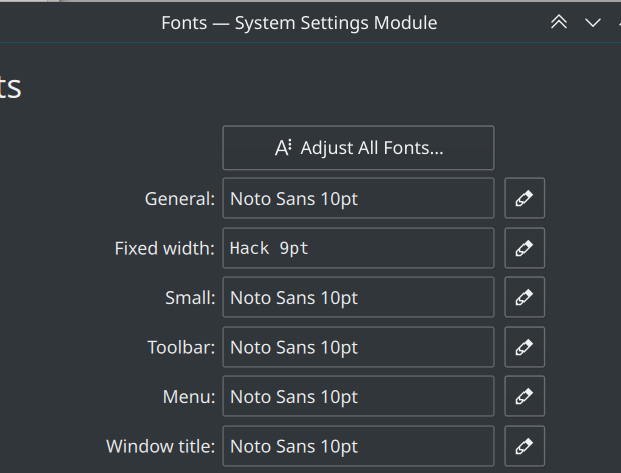
Task: Click the Menu: label
Action: point(189,397)
